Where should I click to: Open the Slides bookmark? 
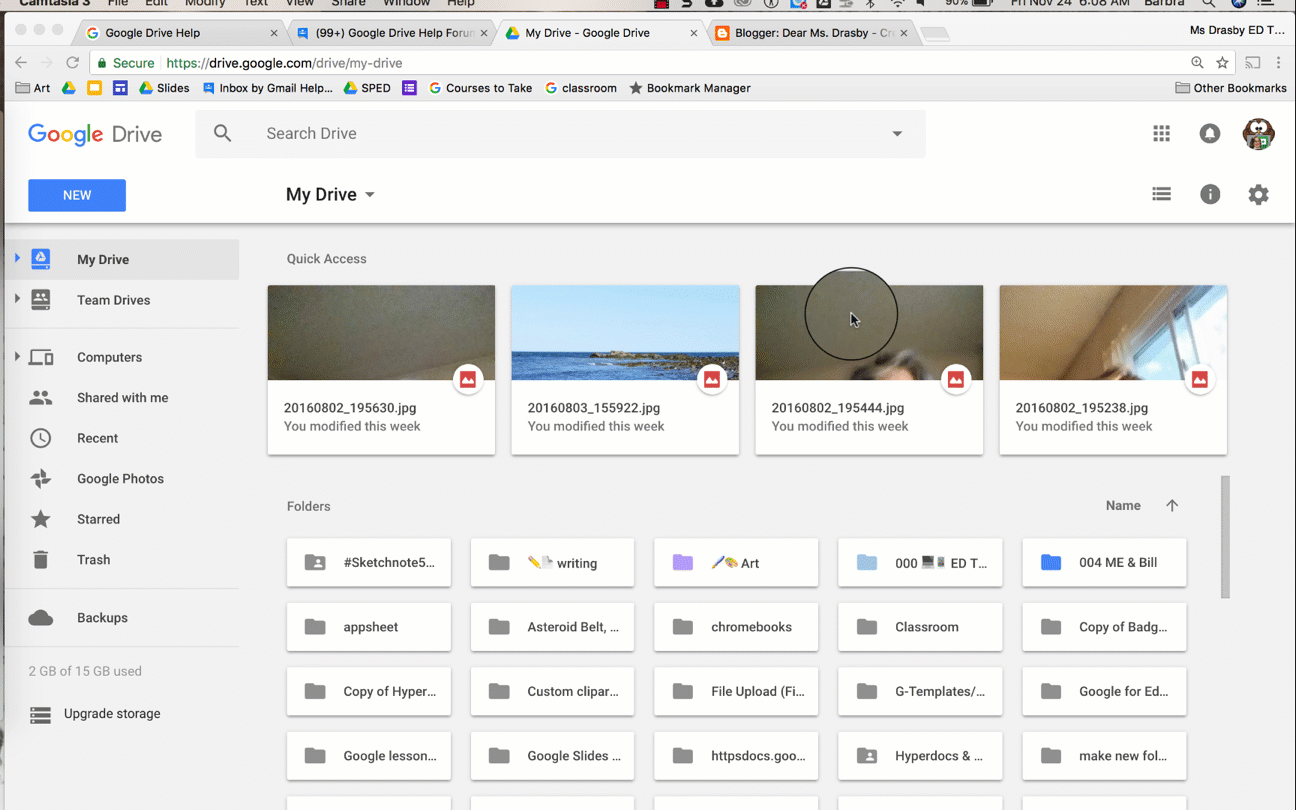tap(164, 88)
